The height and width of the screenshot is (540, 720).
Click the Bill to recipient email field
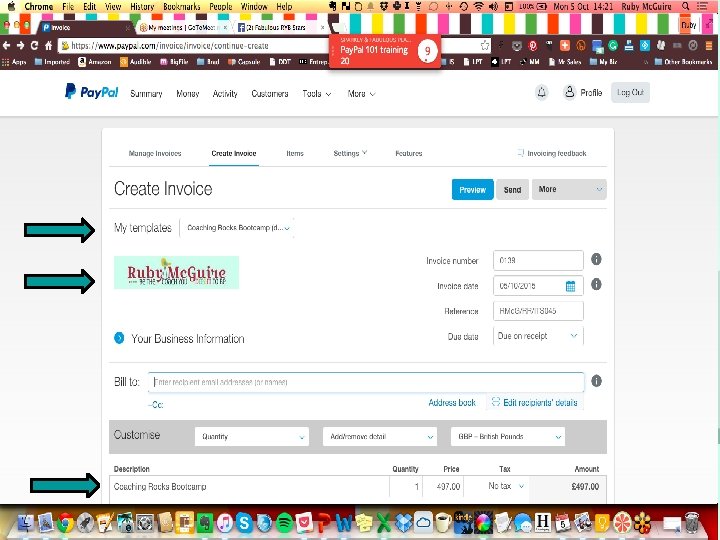pos(366,382)
